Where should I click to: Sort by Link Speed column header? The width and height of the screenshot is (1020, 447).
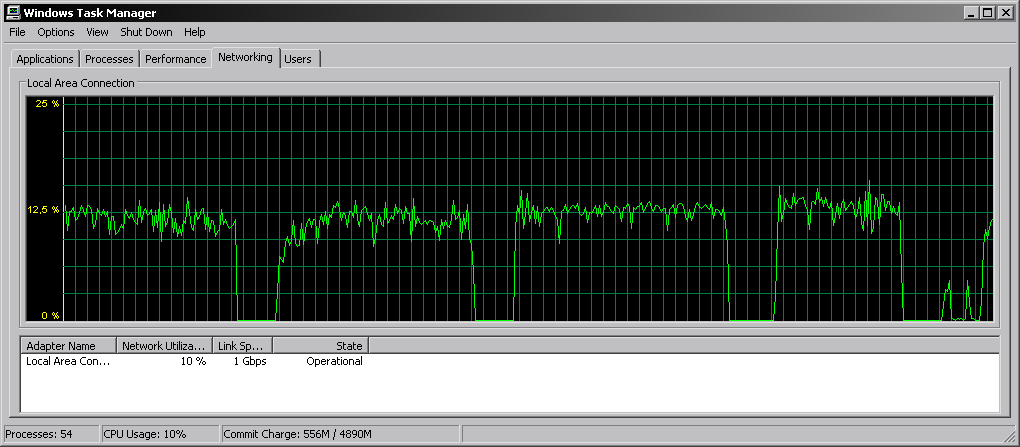pos(243,345)
